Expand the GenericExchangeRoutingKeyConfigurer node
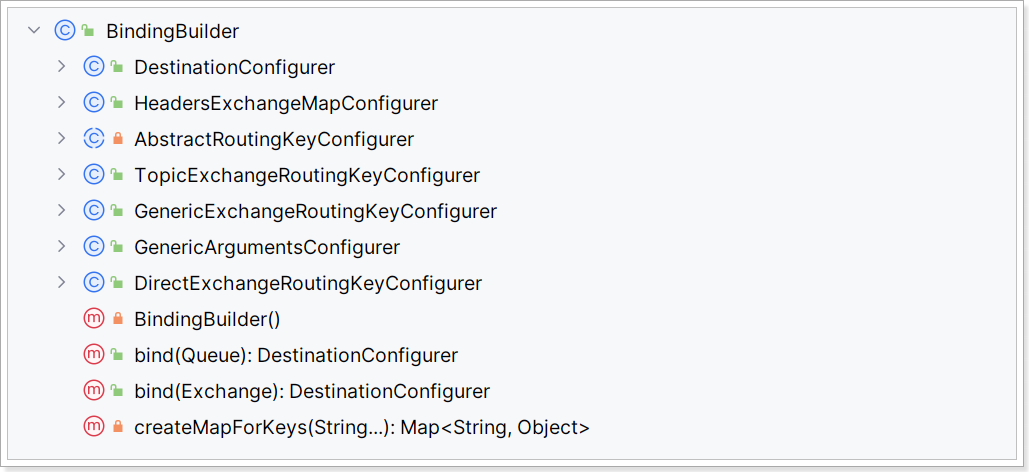 click(x=62, y=211)
